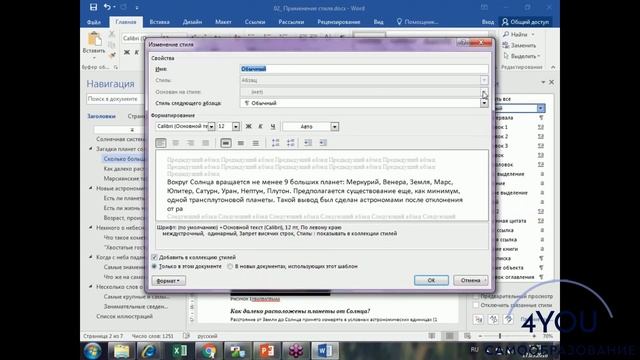Open font size dropdown in style dialog
Viewport: 640px width, 360px height.
tap(236, 127)
